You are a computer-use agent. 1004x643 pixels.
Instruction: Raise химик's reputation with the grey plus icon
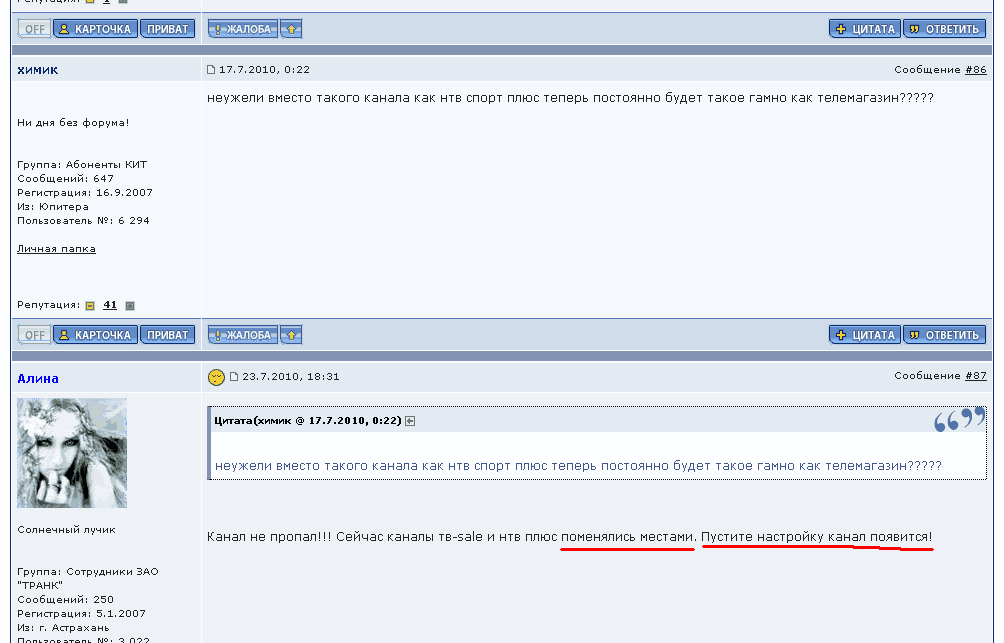pos(130,305)
